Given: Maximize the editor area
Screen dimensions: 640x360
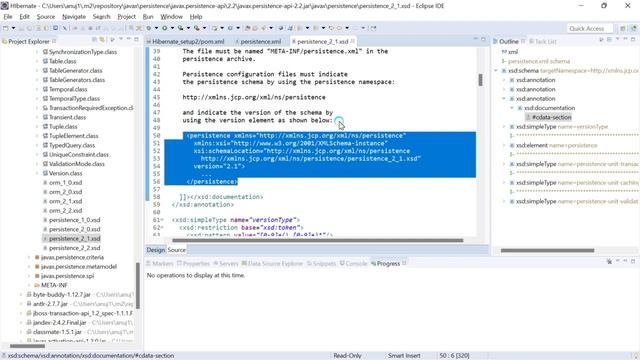Looking at the screenshot, I should pos(483,39).
